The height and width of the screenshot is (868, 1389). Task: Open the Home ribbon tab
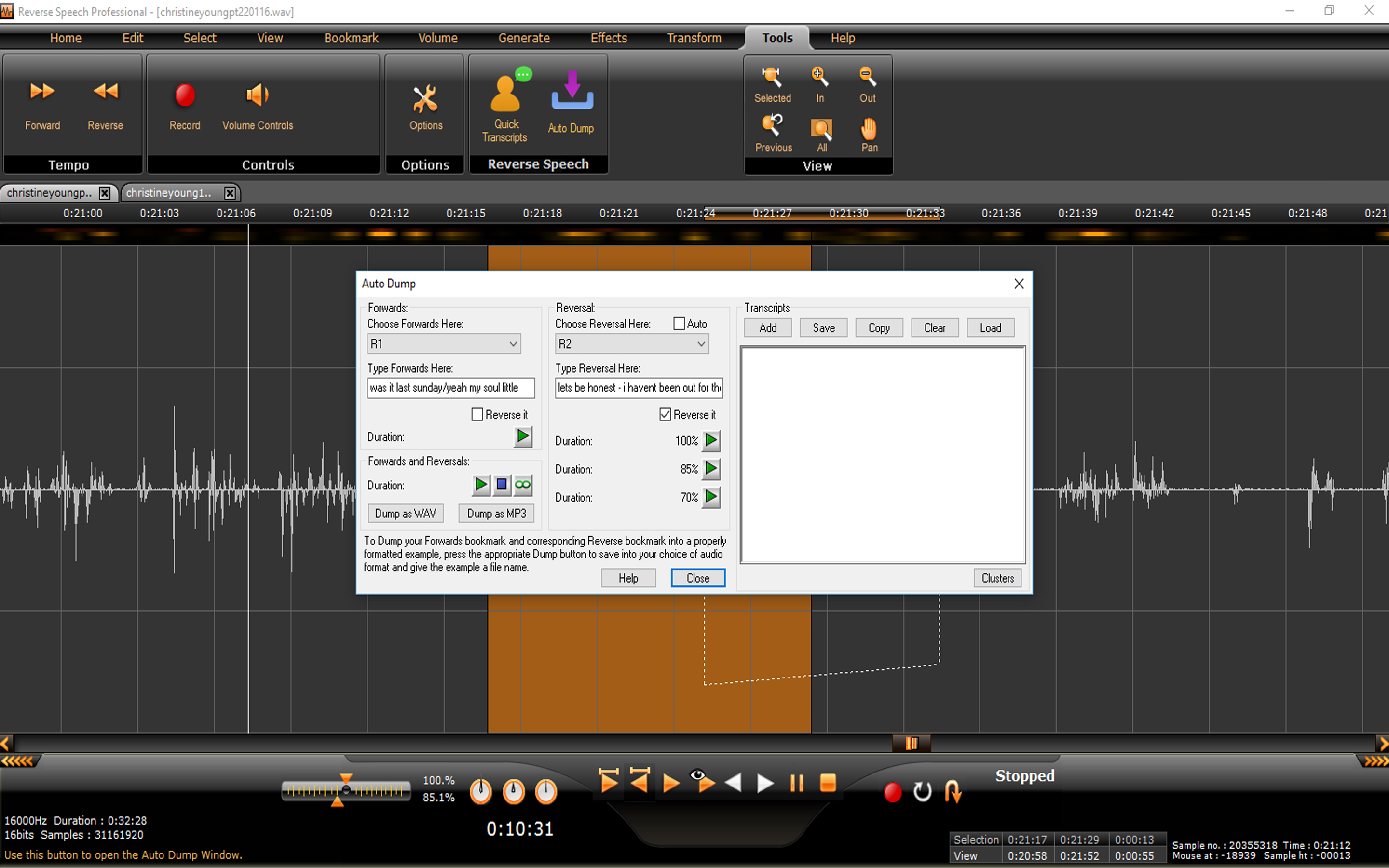tap(66, 38)
